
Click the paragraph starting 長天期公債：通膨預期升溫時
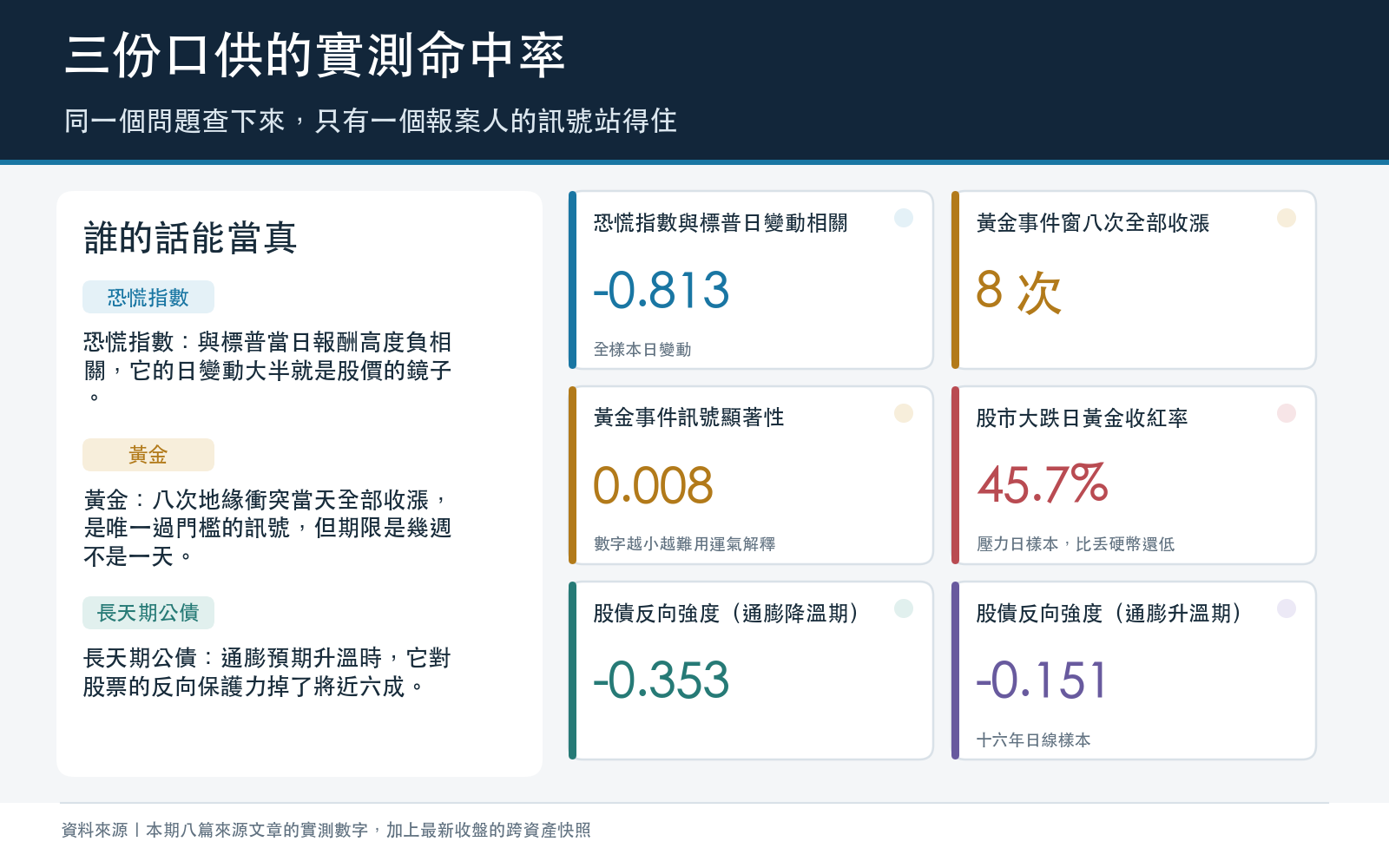coord(267,672)
